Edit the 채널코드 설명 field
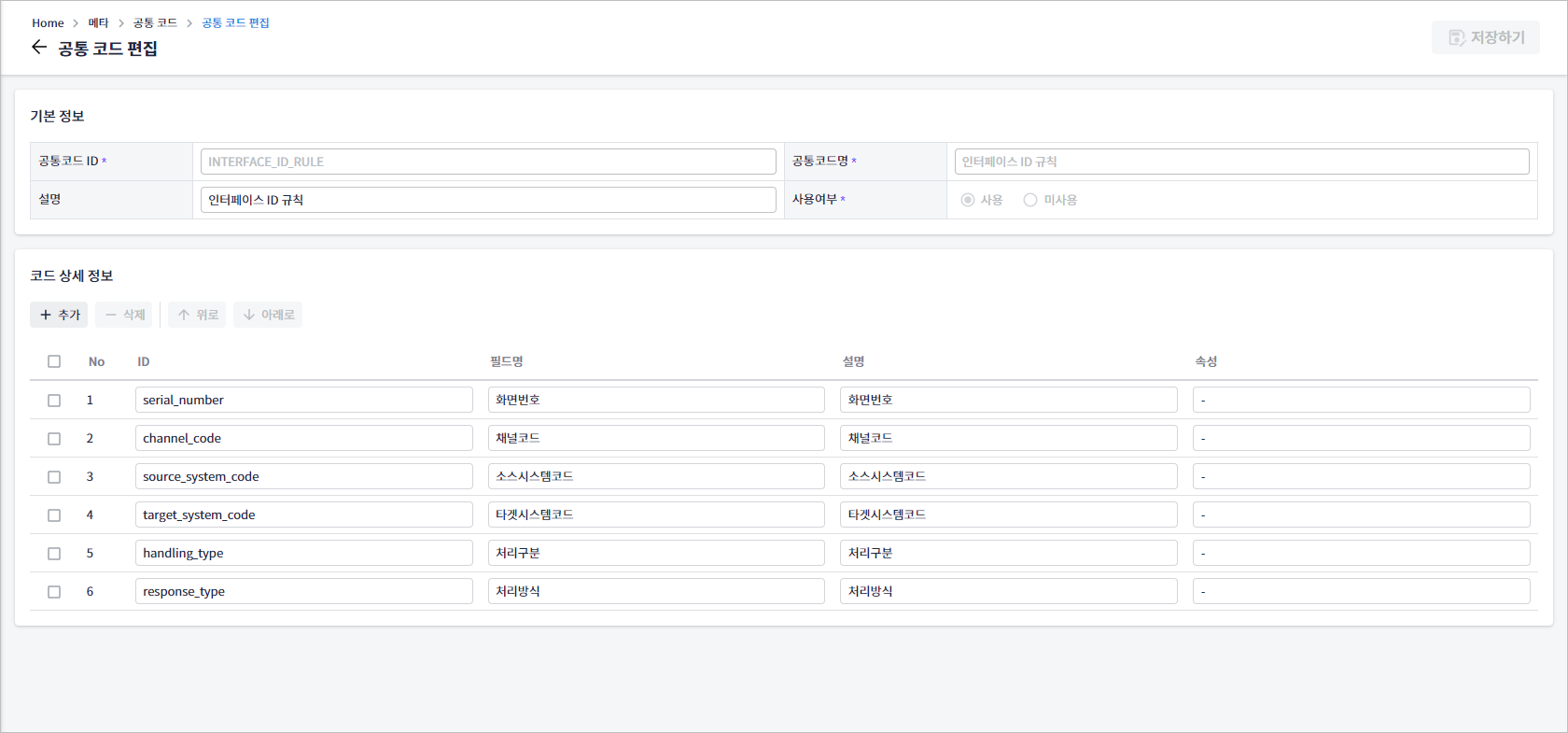1568x733 pixels. [1009, 438]
